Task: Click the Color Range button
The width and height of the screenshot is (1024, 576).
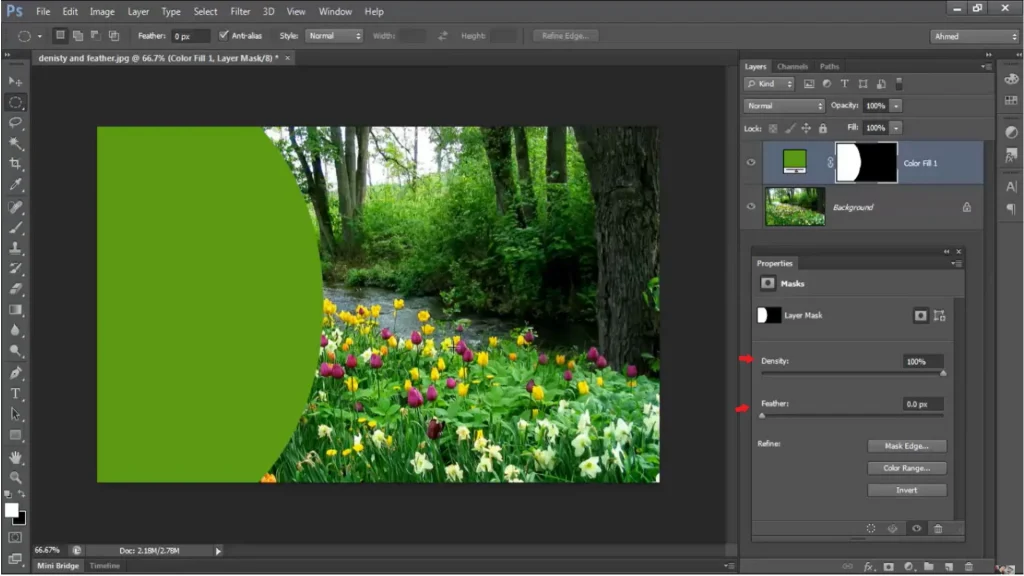Action: coord(906,468)
